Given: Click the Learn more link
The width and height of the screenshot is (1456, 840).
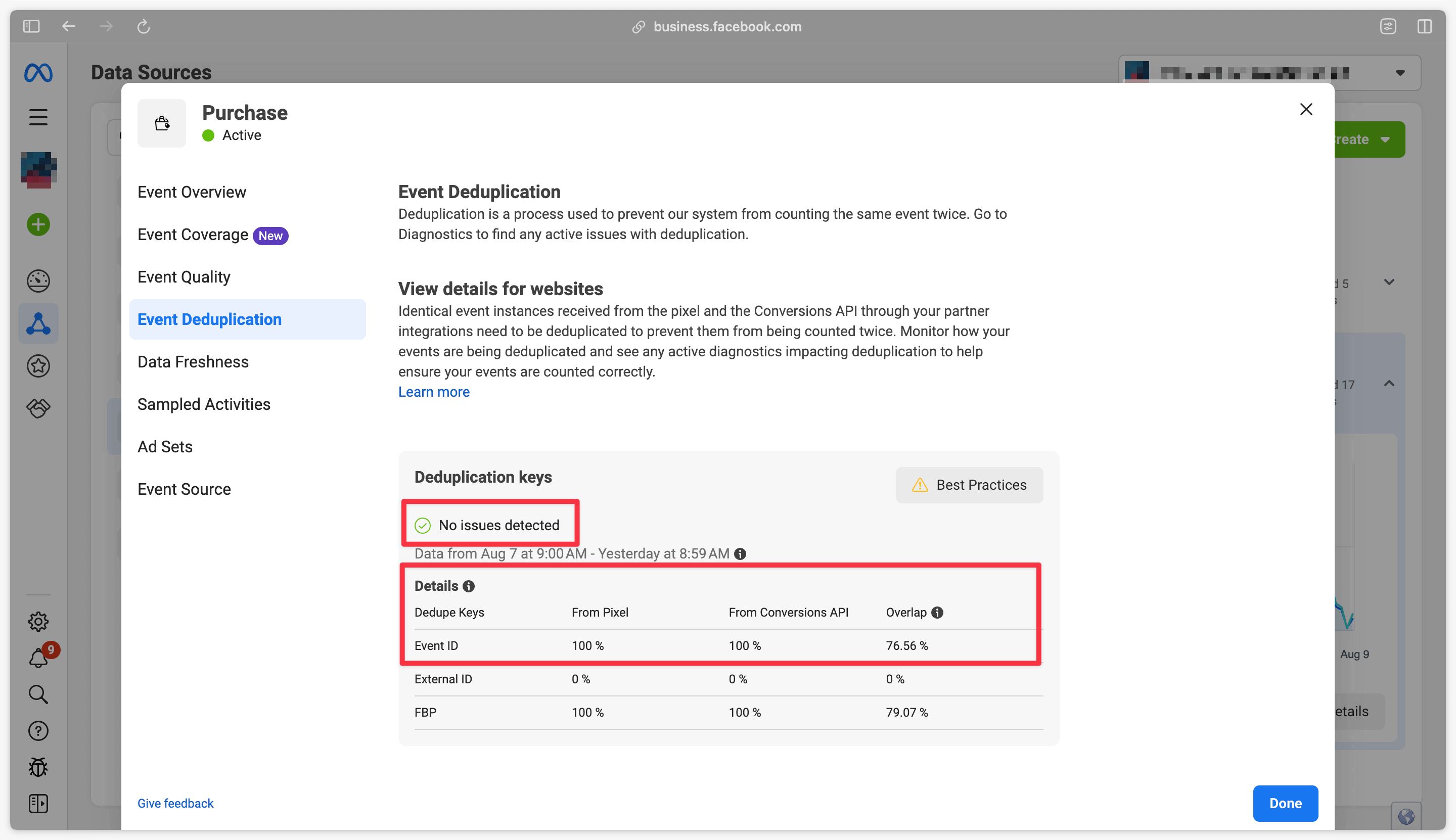Looking at the screenshot, I should coord(434,391).
